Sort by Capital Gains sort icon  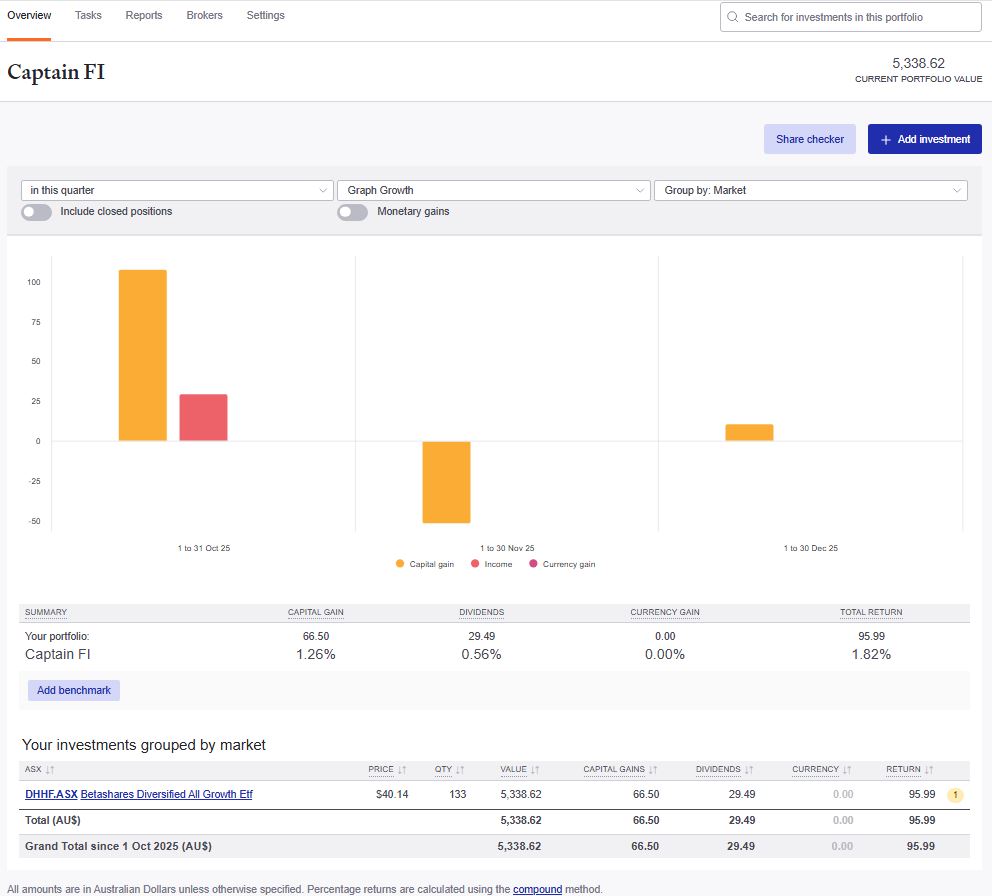[653, 770]
